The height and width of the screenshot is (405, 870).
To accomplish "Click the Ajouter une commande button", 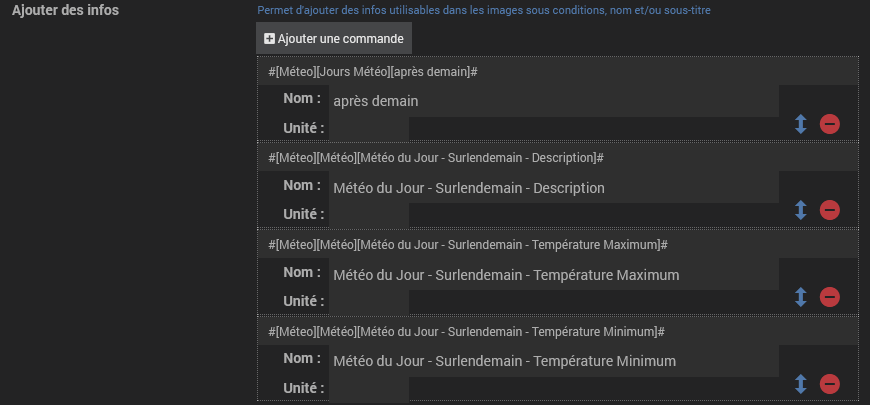I will click(334, 38).
